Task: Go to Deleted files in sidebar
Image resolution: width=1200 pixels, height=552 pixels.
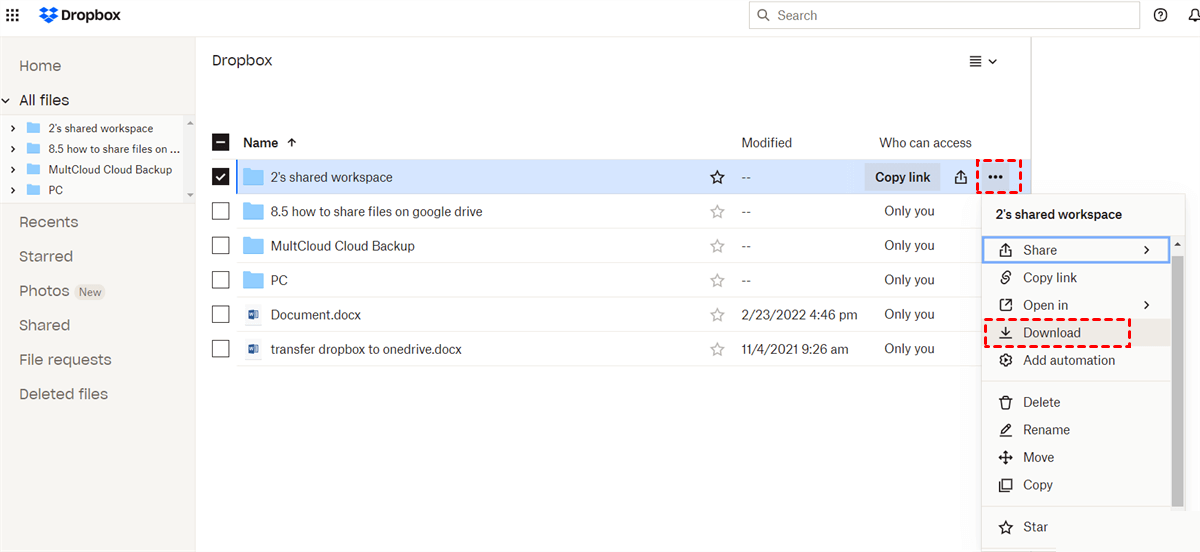Action: coord(63,394)
